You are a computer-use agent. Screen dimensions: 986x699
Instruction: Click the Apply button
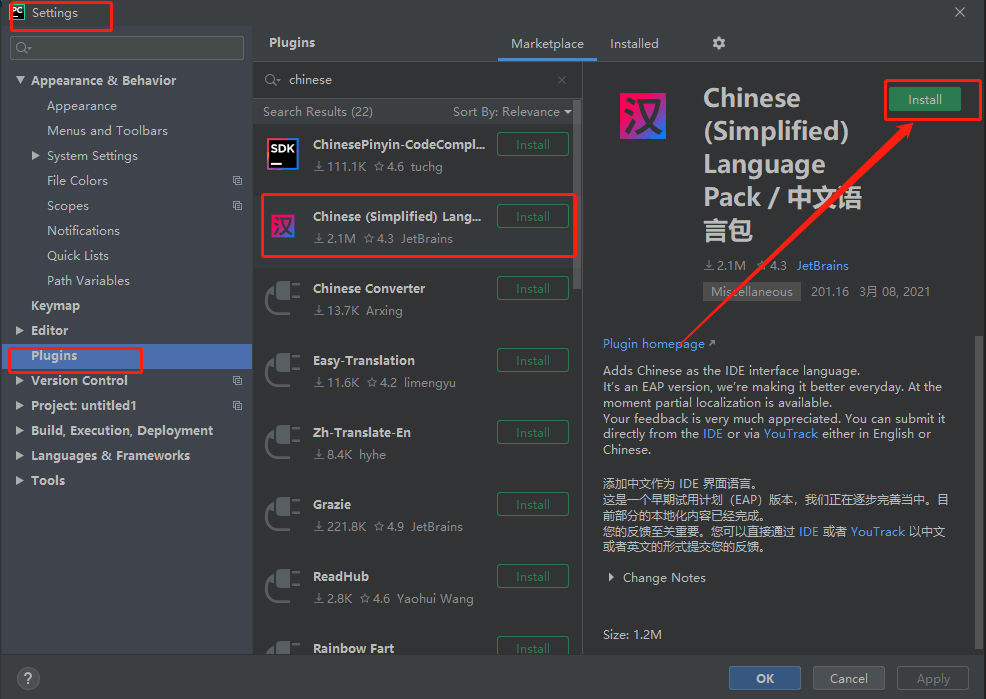point(933,678)
